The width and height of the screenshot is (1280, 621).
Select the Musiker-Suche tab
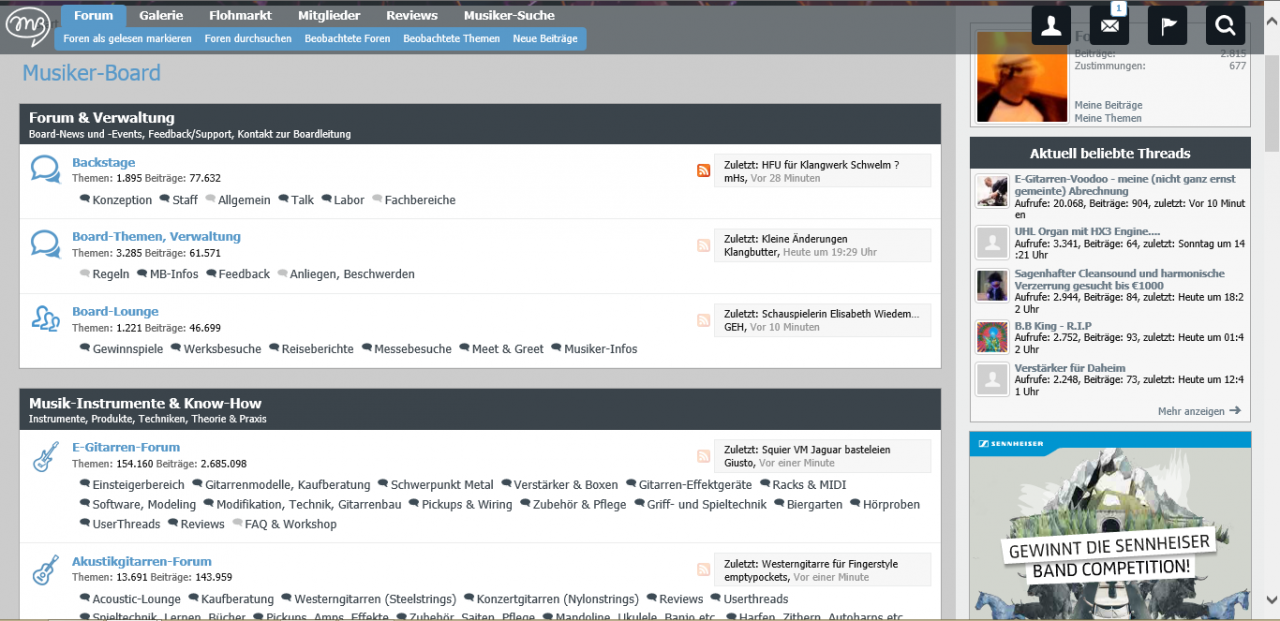click(509, 15)
